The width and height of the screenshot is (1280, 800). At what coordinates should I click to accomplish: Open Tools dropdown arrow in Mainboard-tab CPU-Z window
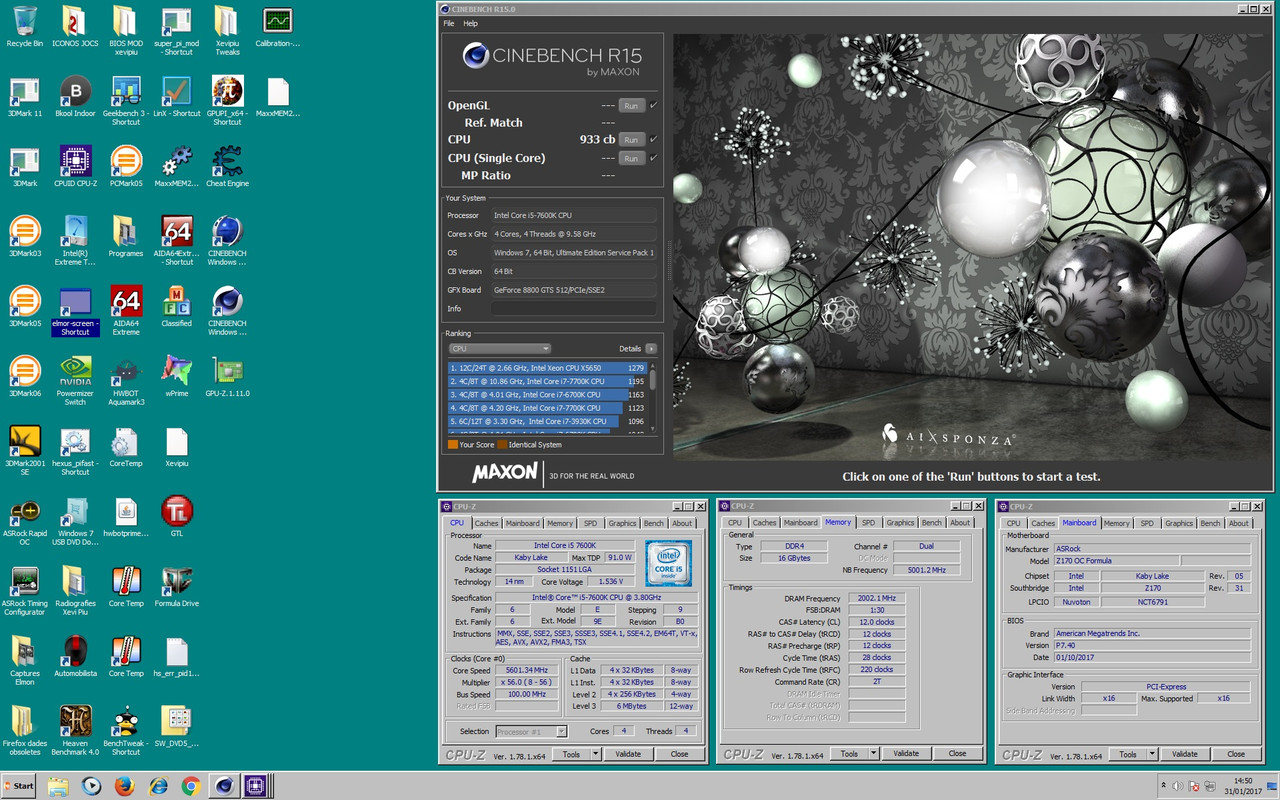(1153, 754)
